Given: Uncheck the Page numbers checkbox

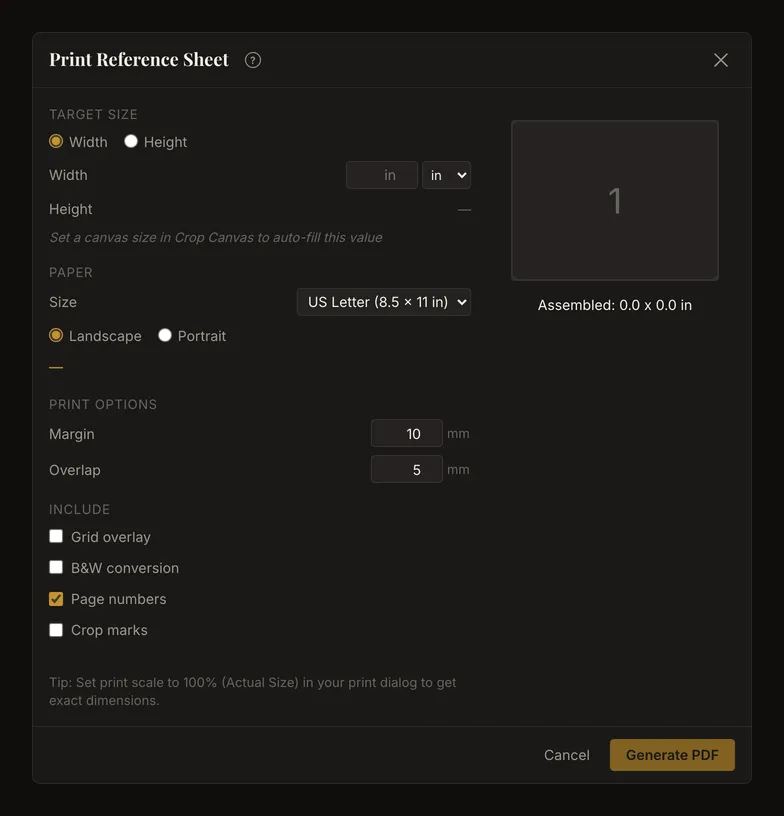Looking at the screenshot, I should tap(56, 599).
